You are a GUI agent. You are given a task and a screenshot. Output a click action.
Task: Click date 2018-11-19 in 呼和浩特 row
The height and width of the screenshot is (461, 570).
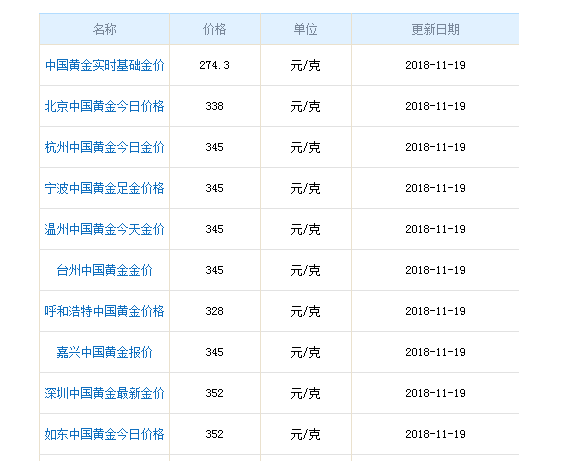[435, 312]
